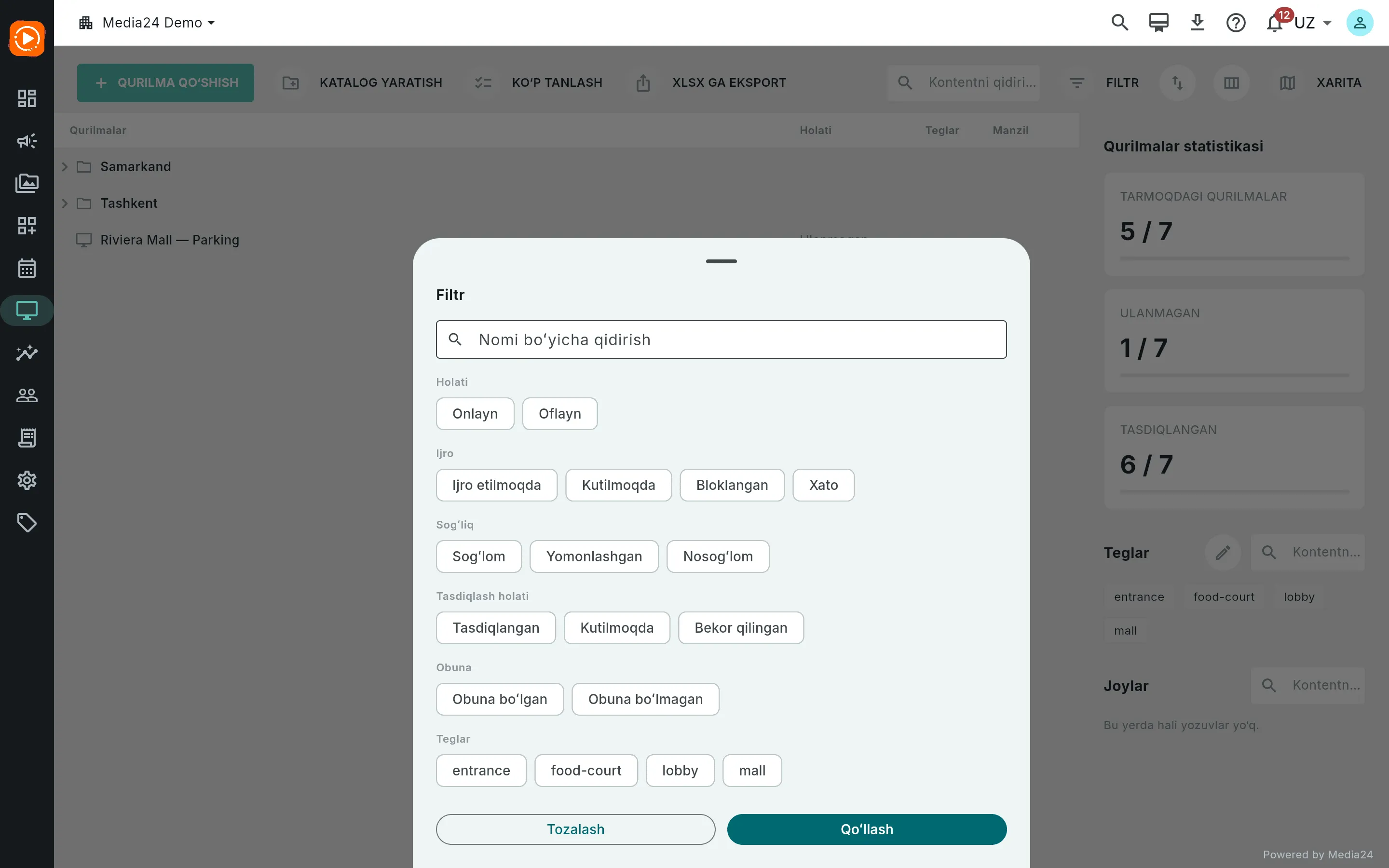
Task: Toggle Kutilmoqda chip under Ijro
Action: pyautogui.click(x=619, y=485)
